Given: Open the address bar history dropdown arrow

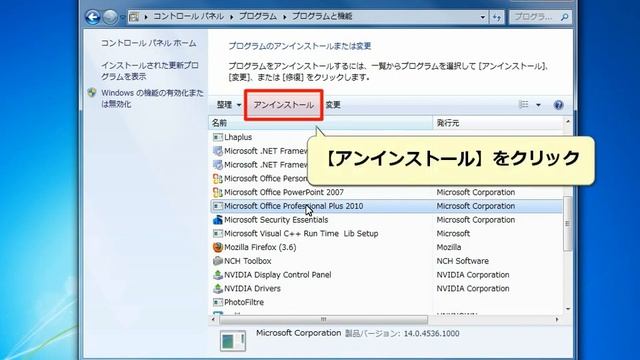Looking at the screenshot, I should [x=482, y=17].
